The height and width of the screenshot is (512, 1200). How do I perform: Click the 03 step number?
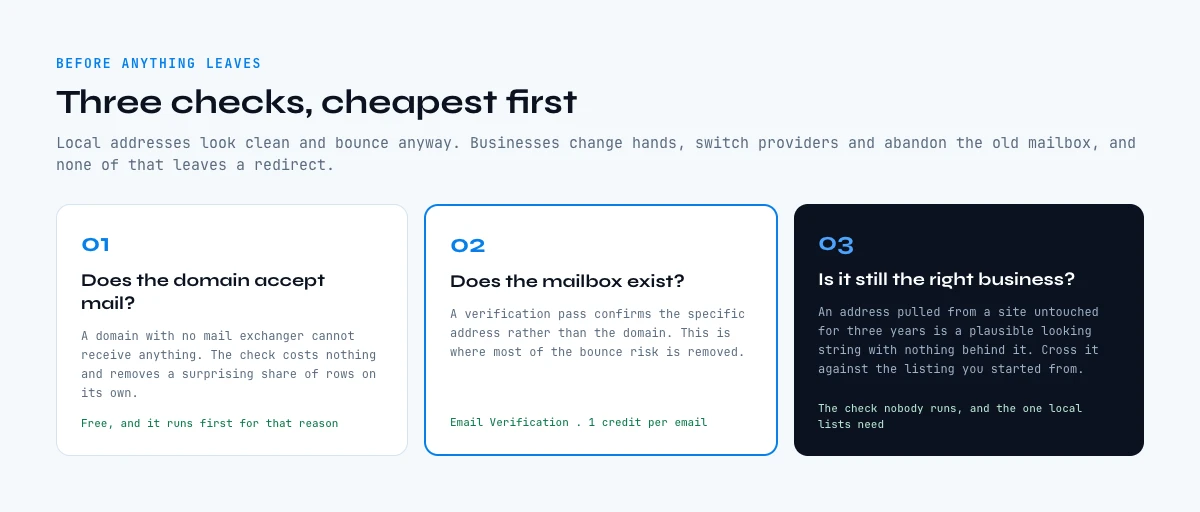836,245
